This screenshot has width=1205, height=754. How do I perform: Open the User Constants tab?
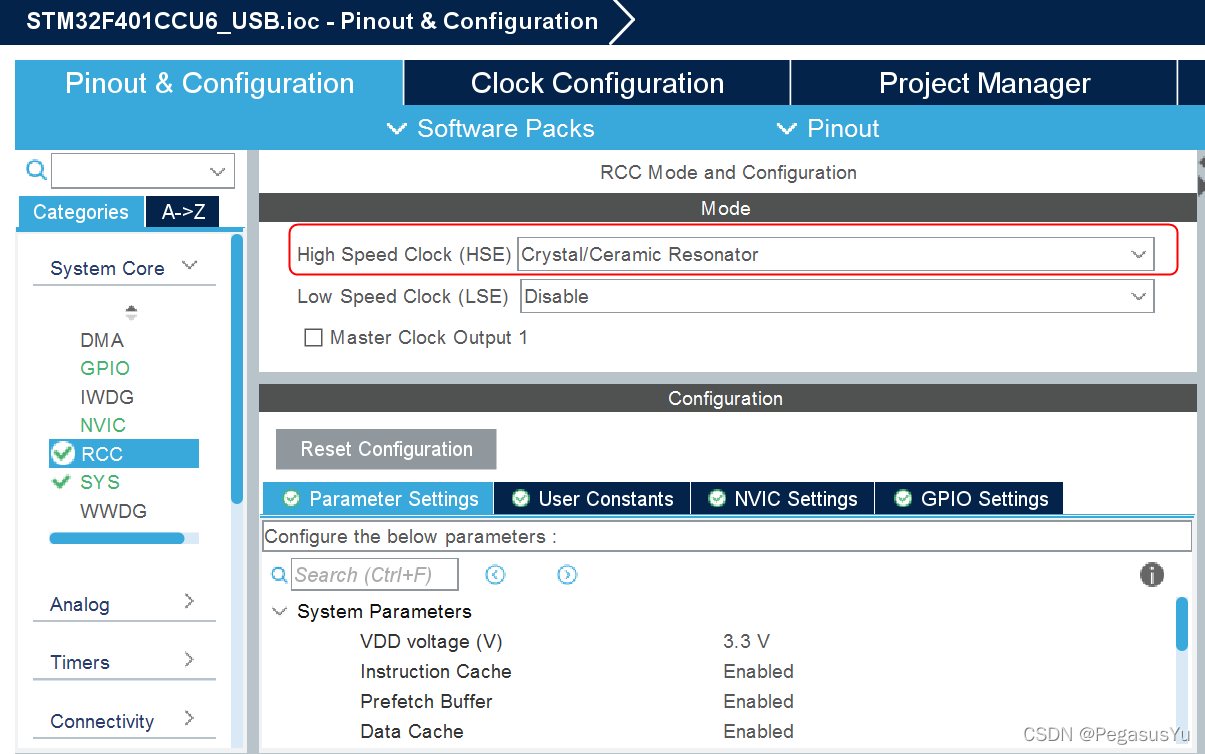pyautogui.click(x=594, y=499)
